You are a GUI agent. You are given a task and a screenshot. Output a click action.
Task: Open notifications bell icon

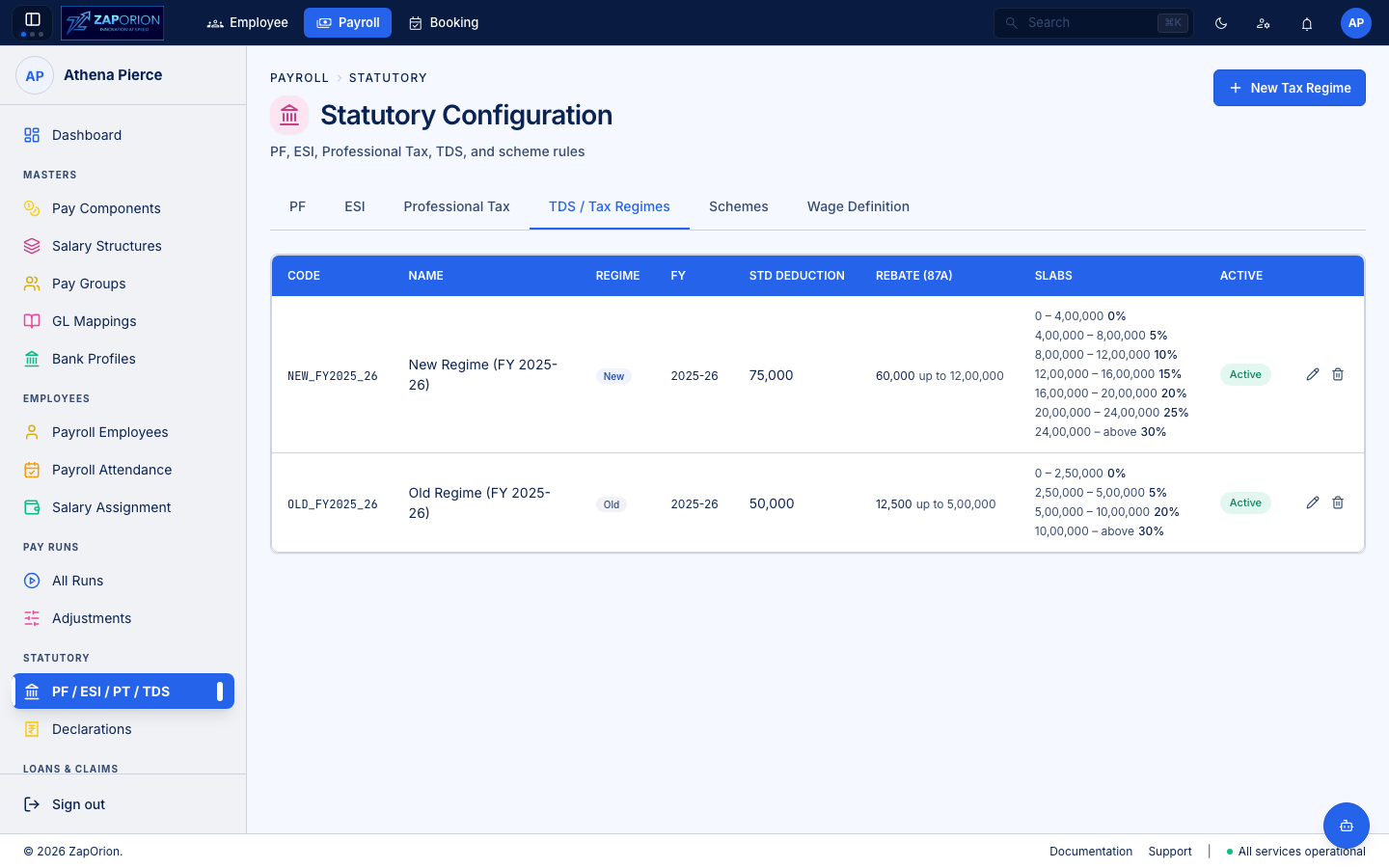1307,23
